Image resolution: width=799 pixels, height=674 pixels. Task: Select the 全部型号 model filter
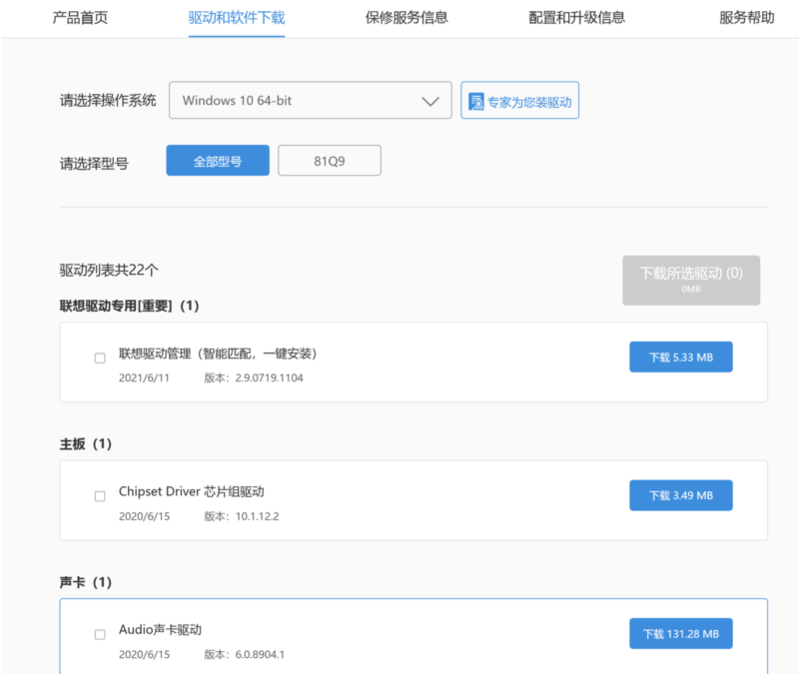tap(217, 160)
